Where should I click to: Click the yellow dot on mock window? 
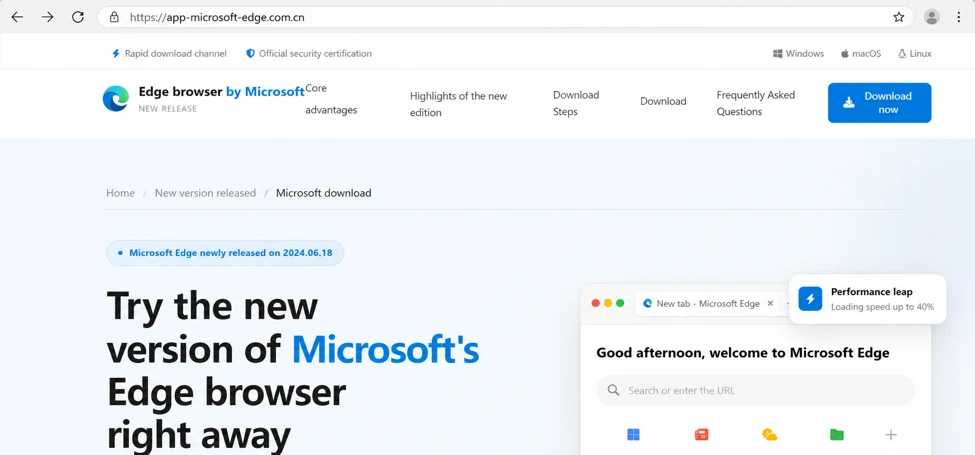click(x=608, y=303)
